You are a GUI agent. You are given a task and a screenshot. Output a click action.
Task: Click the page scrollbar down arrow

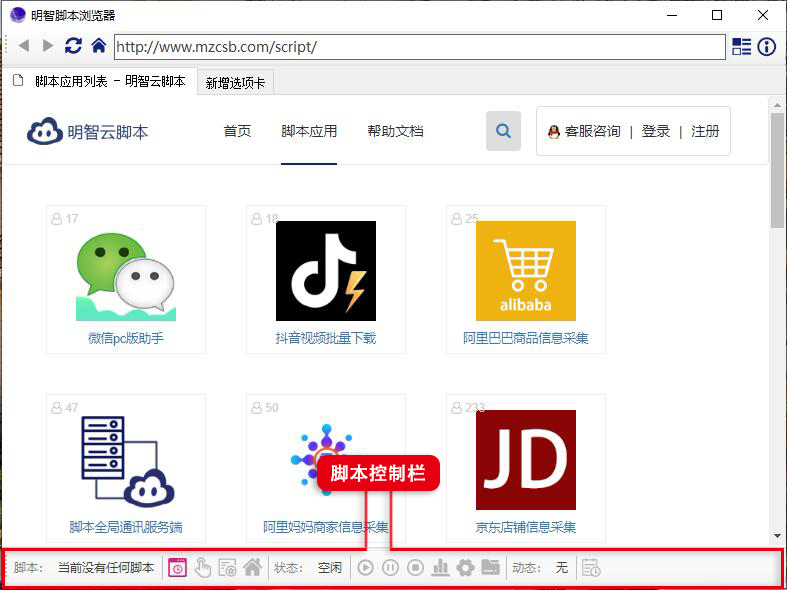tap(777, 536)
